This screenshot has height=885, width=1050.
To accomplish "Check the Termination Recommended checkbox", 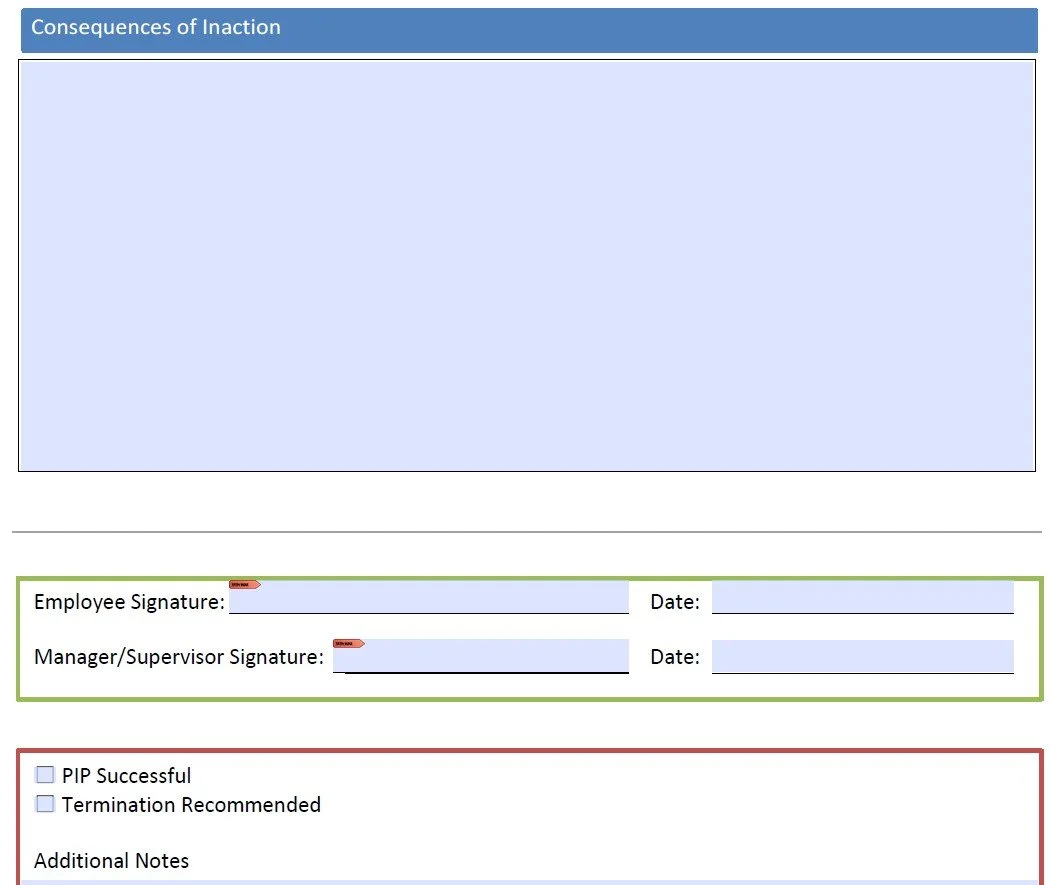I will [x=45, y=803].
